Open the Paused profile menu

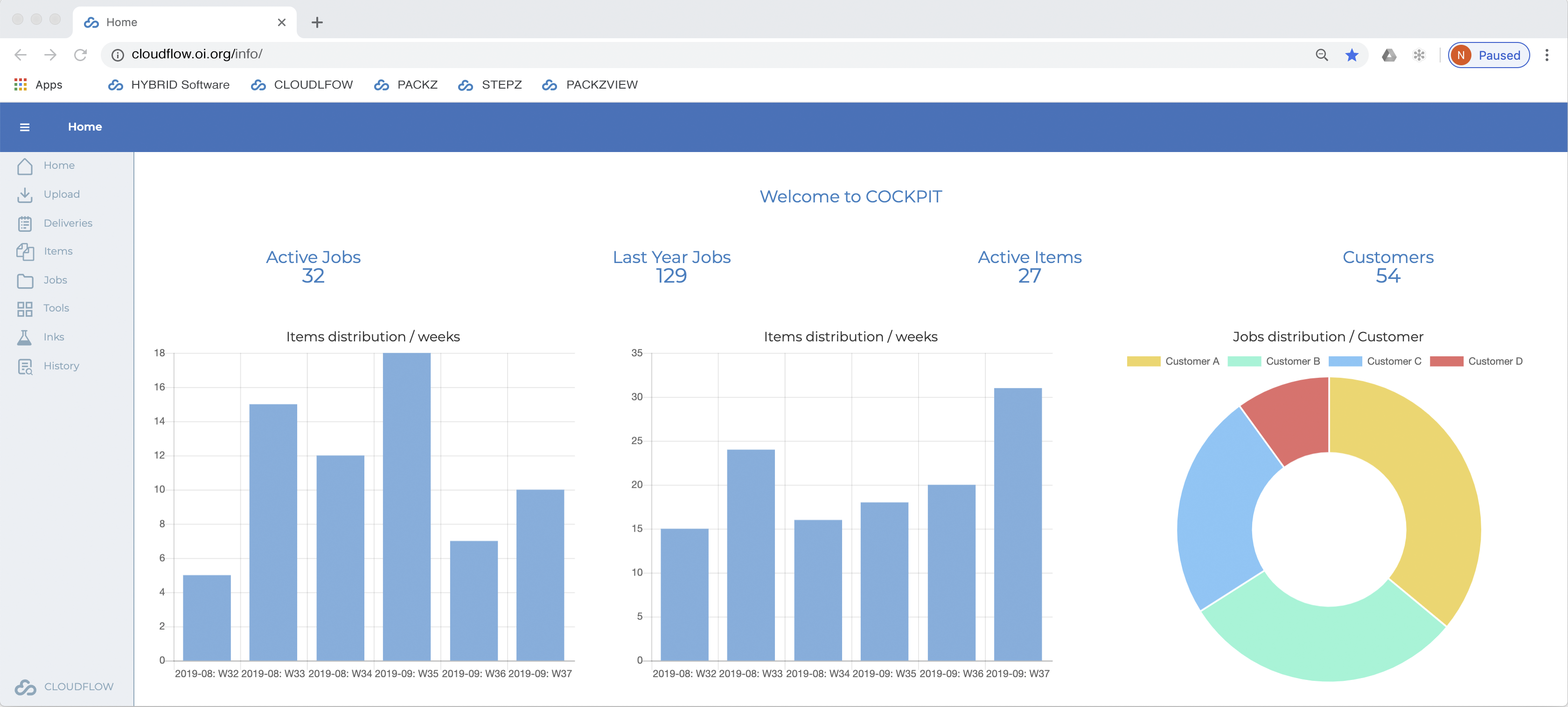pyautogui.click(x=1488, y=55)
